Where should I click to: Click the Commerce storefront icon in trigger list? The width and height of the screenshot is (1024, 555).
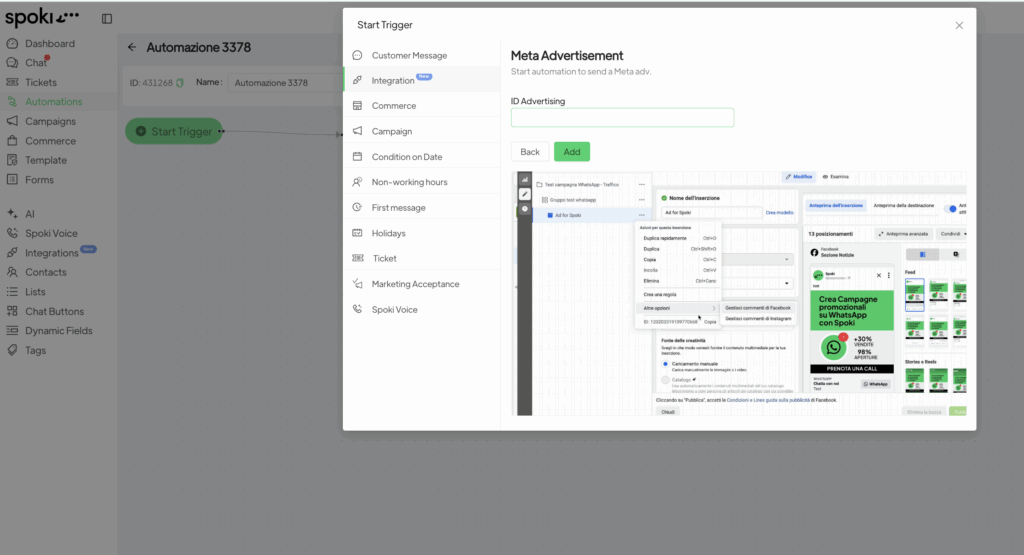(x=358, y=106)
